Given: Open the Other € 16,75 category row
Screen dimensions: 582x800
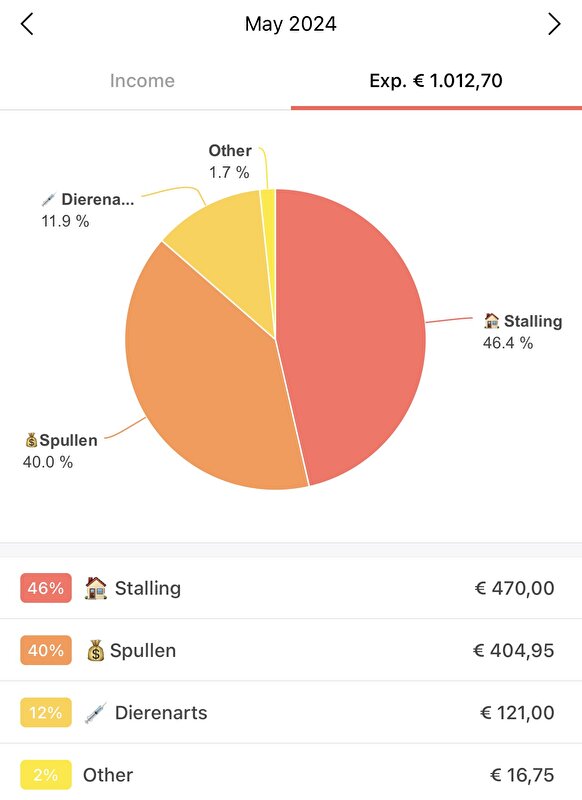Looking at the screenshot, I should [291, 772].
